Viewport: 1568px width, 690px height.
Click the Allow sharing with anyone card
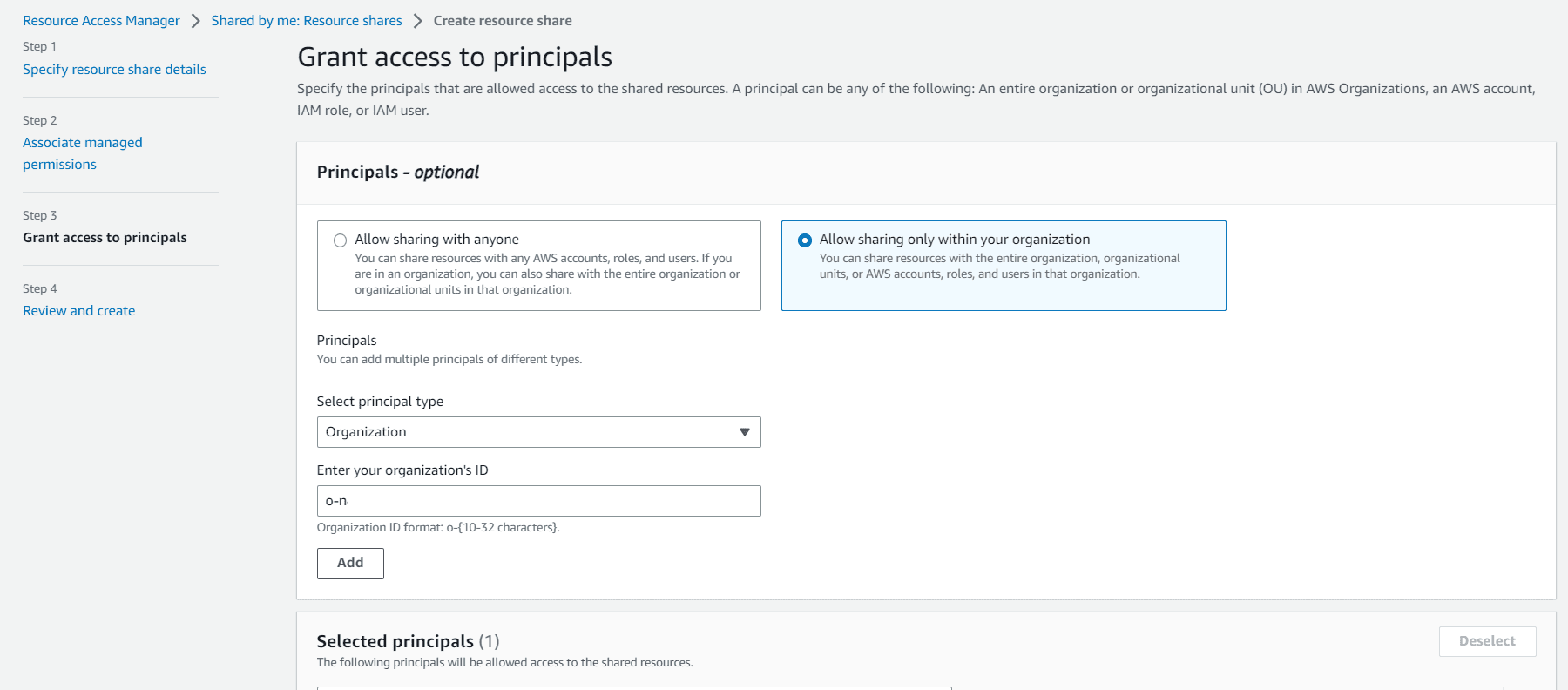coord(538,266)
